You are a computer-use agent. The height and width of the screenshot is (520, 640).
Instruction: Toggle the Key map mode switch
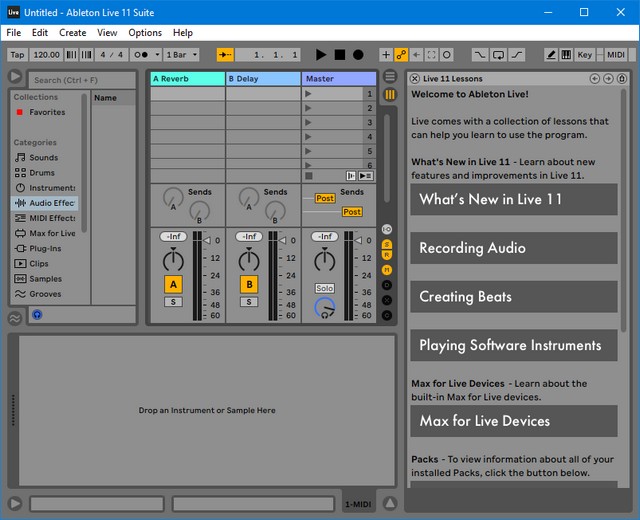(x=584, y=55)
